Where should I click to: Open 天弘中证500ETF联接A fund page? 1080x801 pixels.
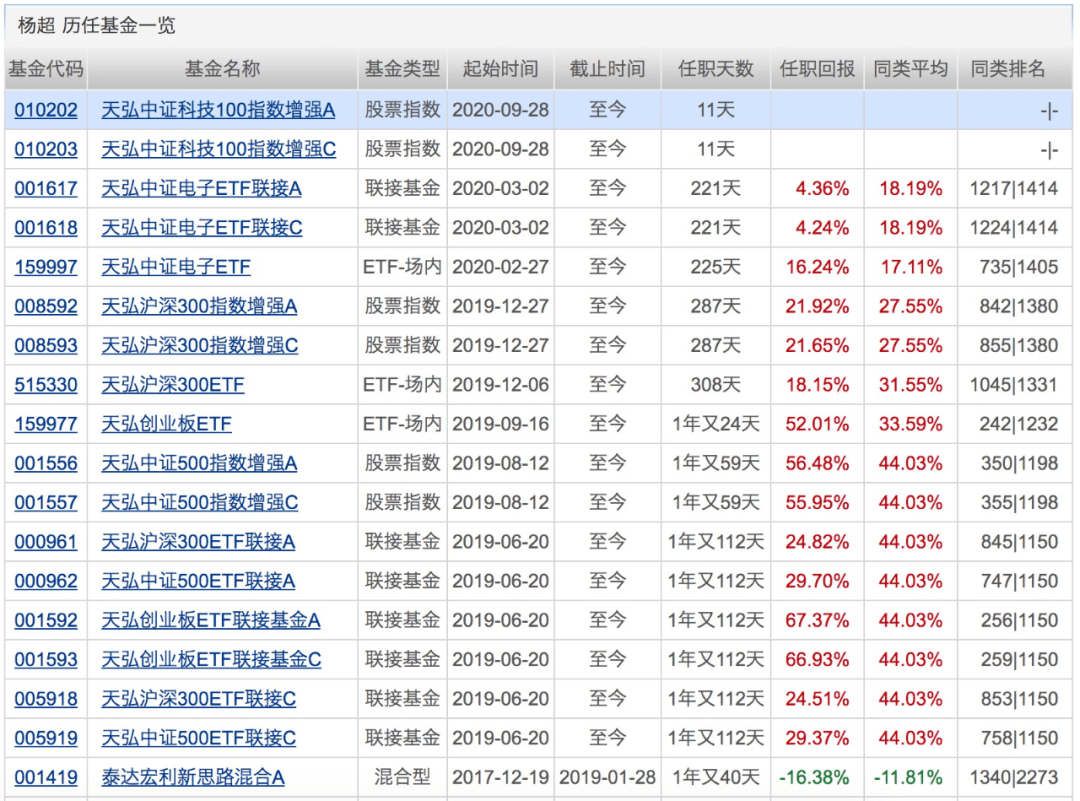[198, 581]
